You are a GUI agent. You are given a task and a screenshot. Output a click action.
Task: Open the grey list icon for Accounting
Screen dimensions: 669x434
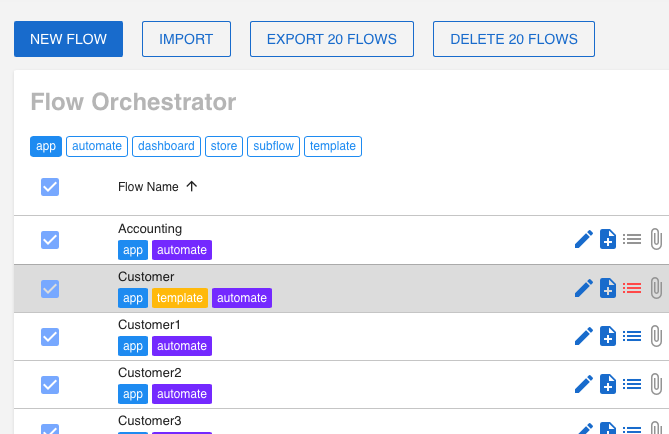[x=632, y=239]
